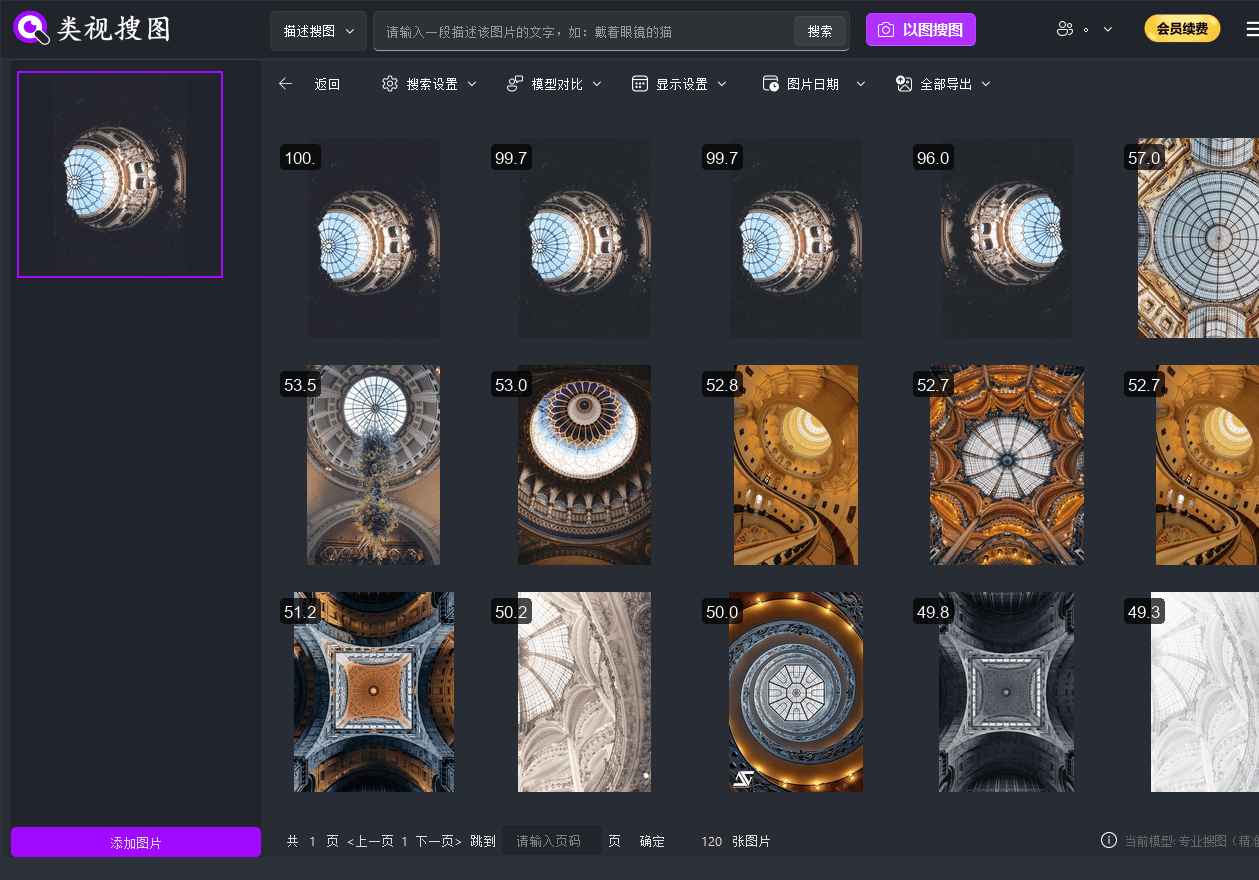Expand the 搜索设置 dropdown arrow
The width and height of the screenshot is (1259, 880).
pos(472,84)
